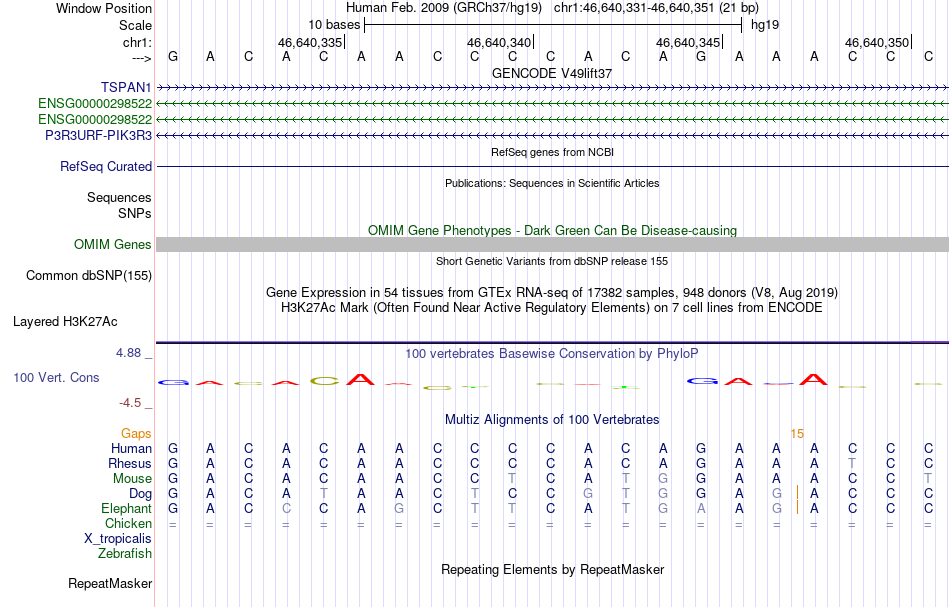Click the 10 bases scale bar

(x=553, y=25)
